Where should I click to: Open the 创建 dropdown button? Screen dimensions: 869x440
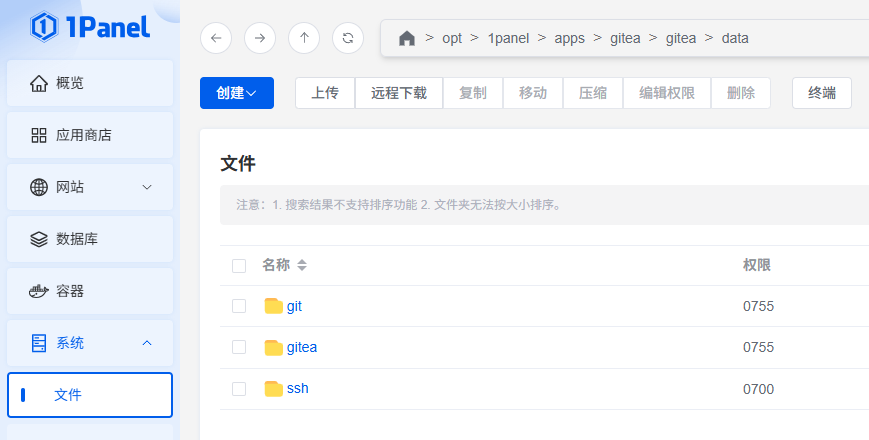(237, 93)
